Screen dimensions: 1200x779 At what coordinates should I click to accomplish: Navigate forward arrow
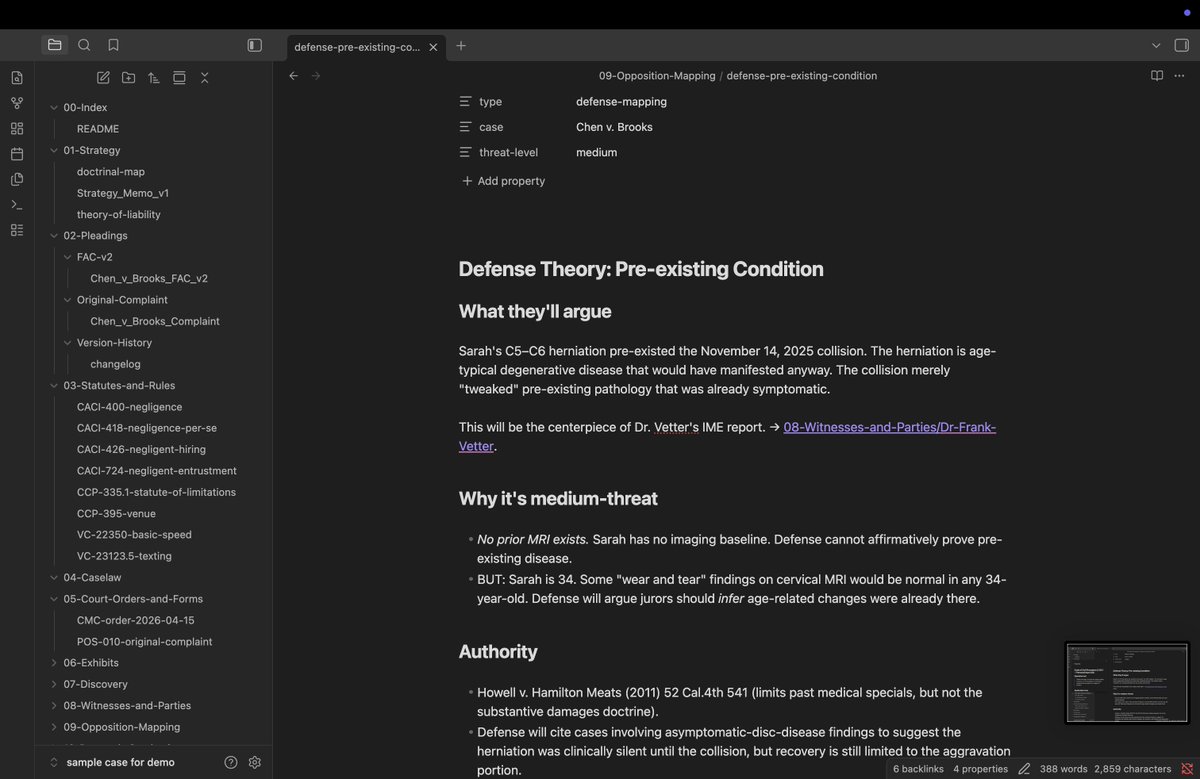316,76
